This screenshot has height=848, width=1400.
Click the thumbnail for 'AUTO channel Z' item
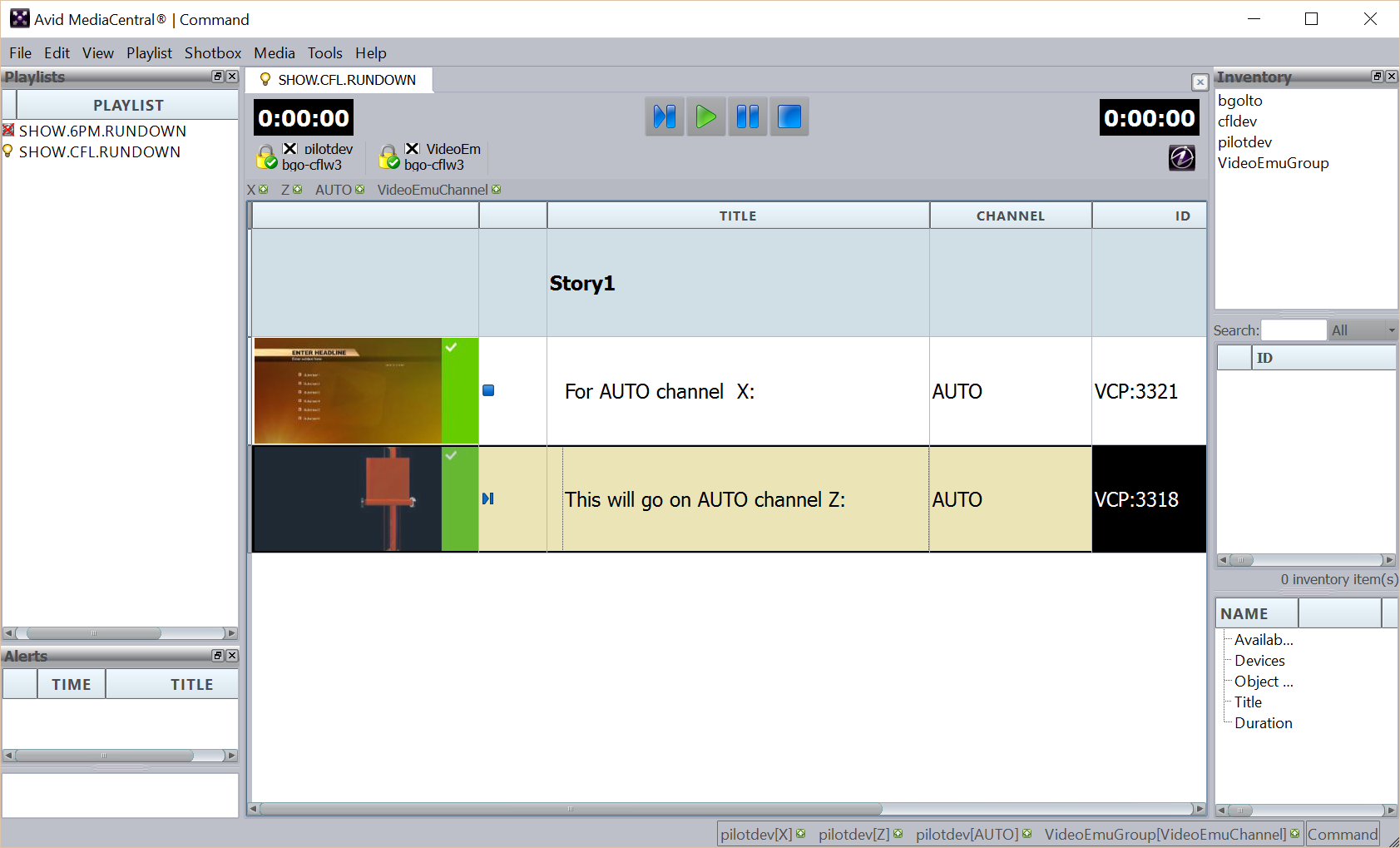click(x=348, y=498)
